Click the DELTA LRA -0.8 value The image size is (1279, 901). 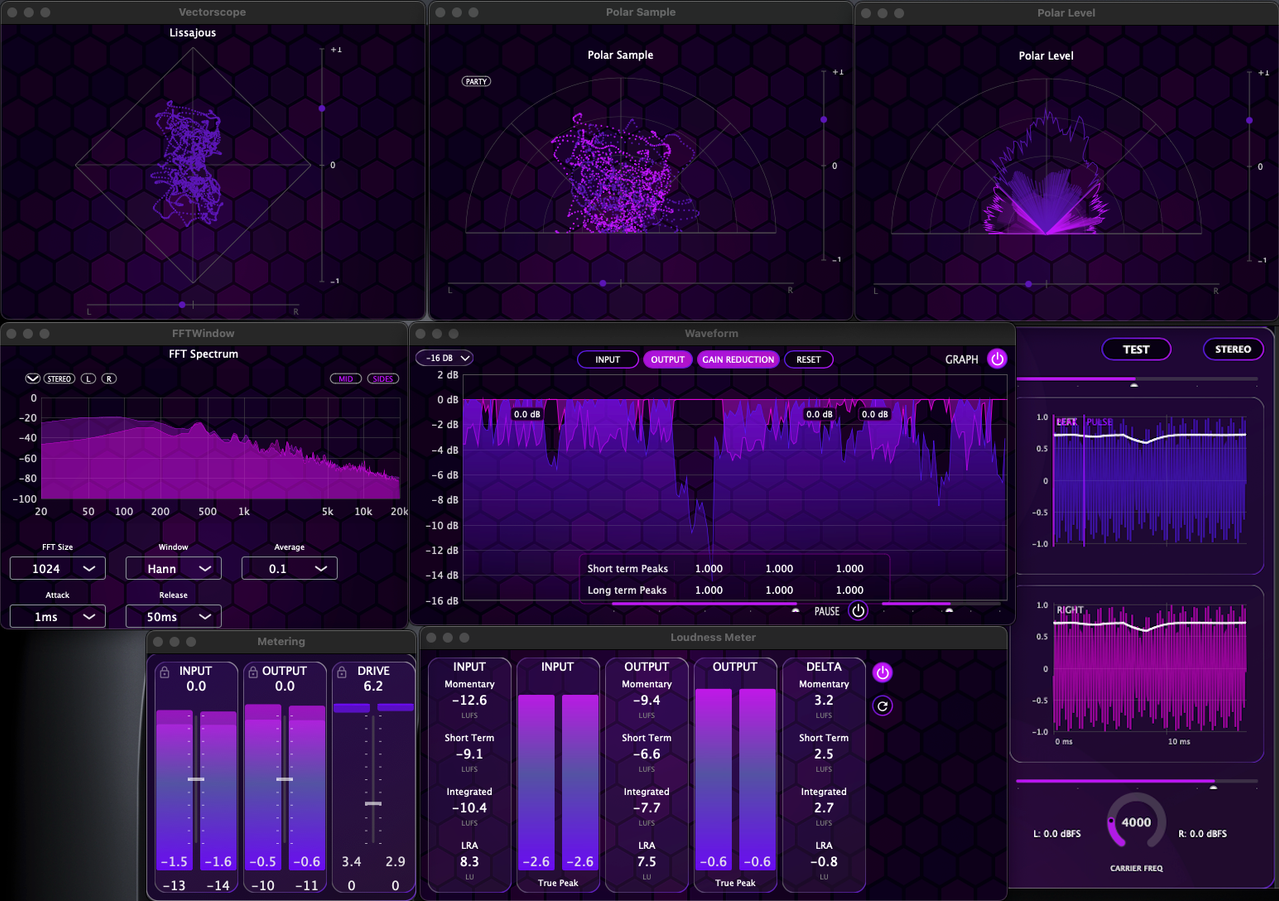824,861
